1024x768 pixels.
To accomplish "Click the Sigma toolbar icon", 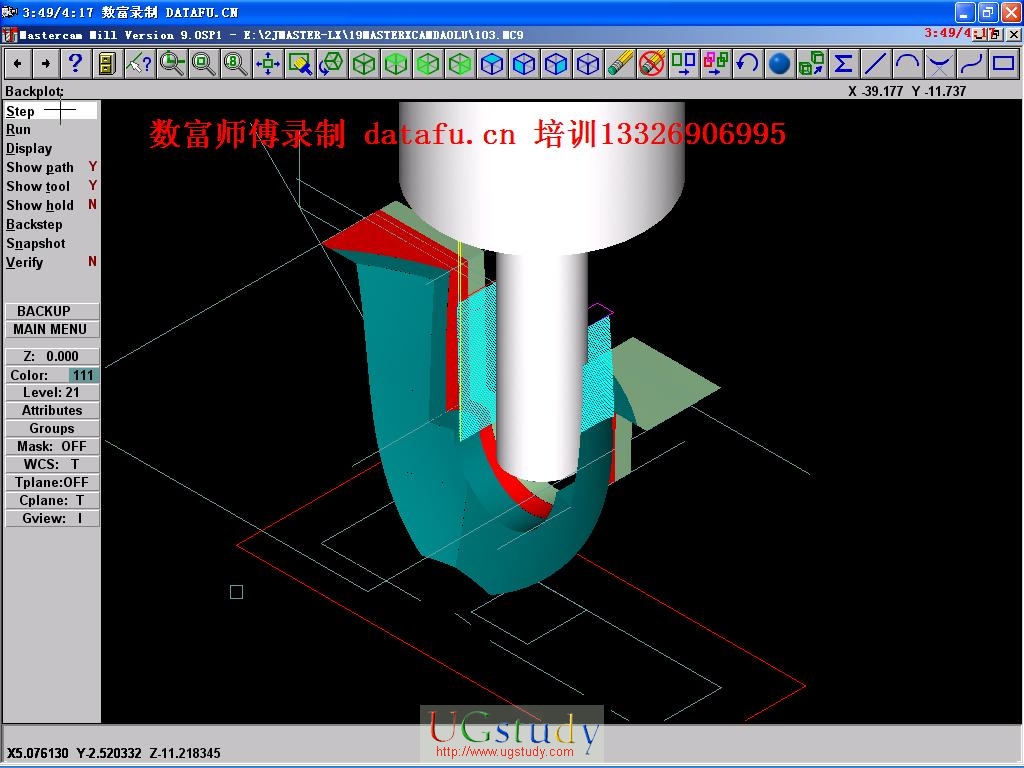I will [844, 63].
